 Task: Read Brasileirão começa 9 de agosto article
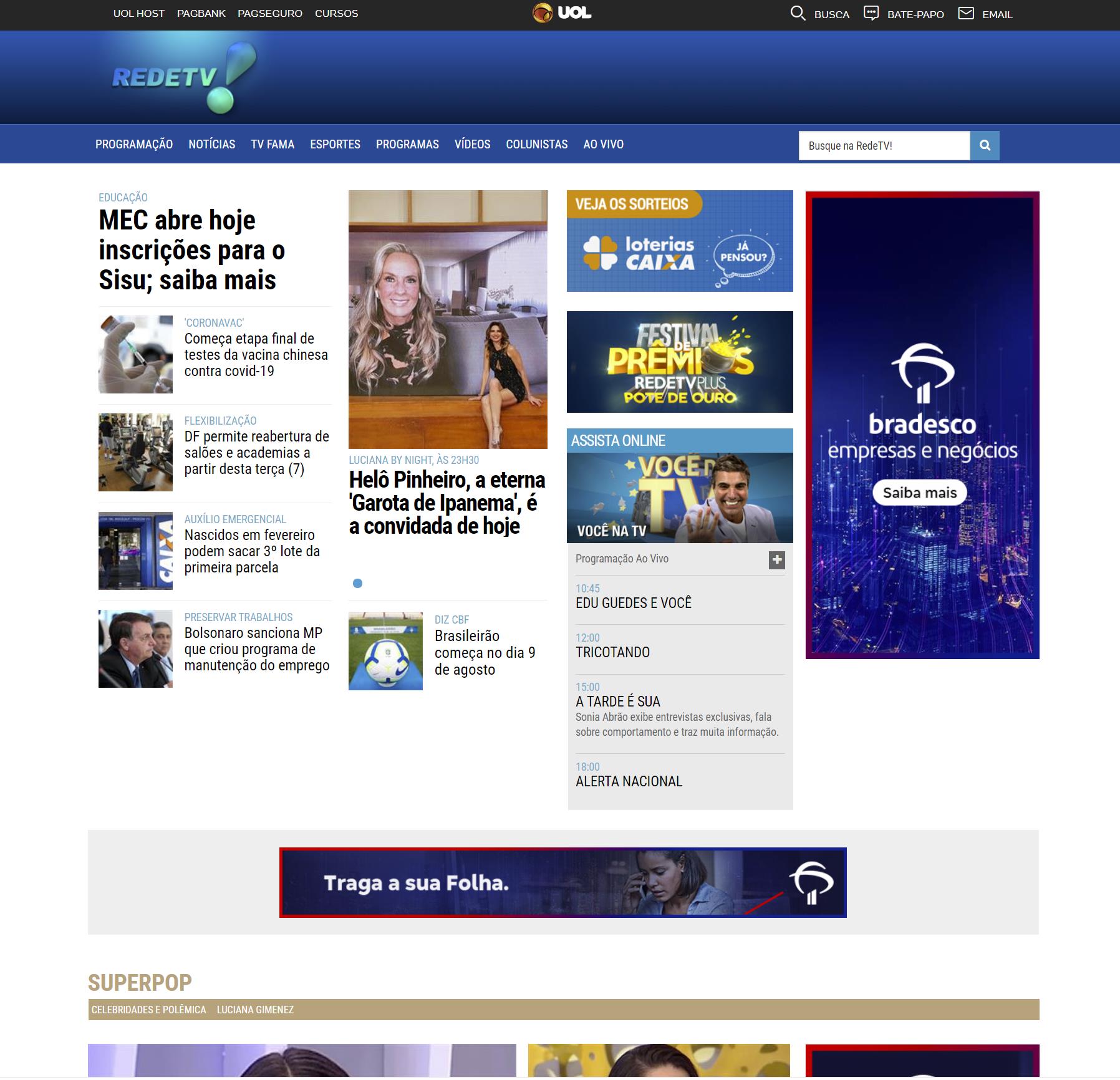click(x=485, y=652)
